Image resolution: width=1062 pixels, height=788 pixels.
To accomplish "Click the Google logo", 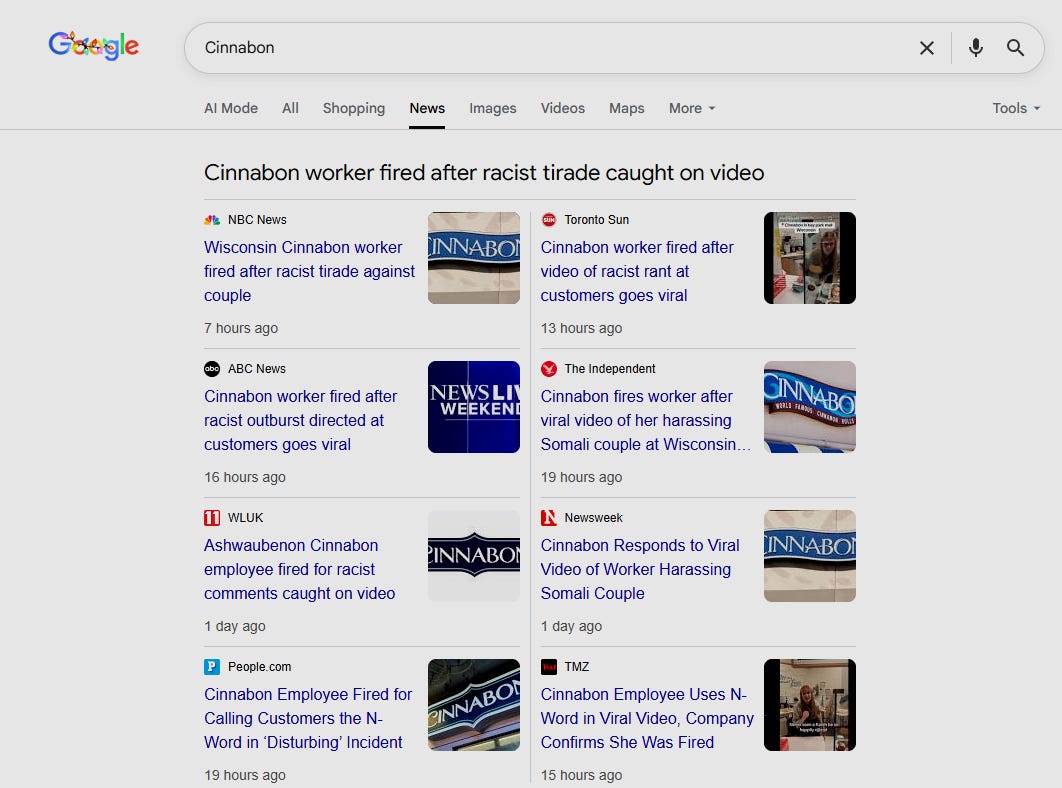I will [x=93, y=46].
